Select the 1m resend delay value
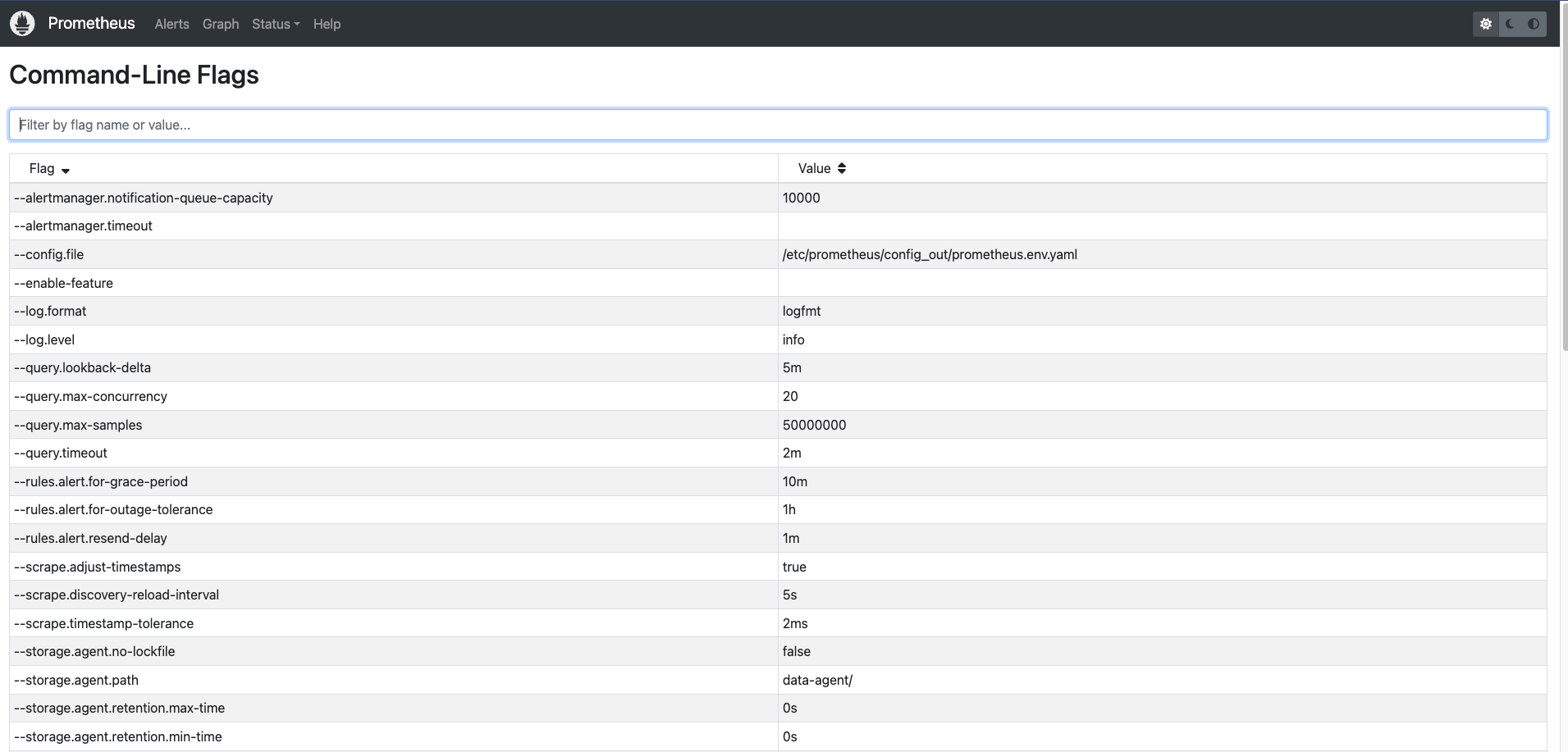The image size is (1568, 752). pos(791,538)
